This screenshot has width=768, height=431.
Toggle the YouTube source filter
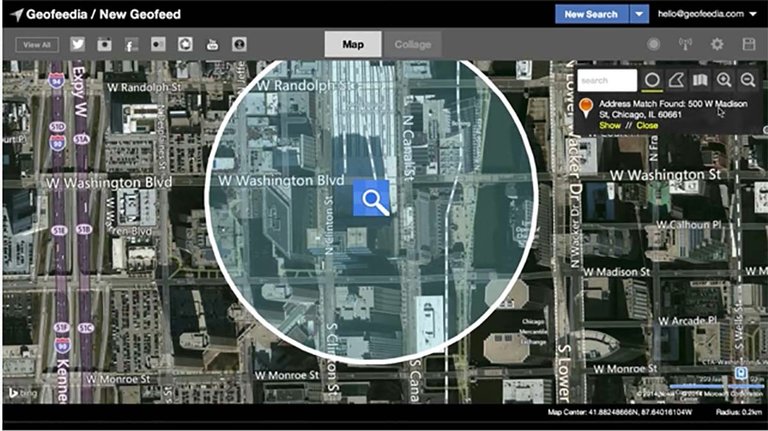point(212,45)
